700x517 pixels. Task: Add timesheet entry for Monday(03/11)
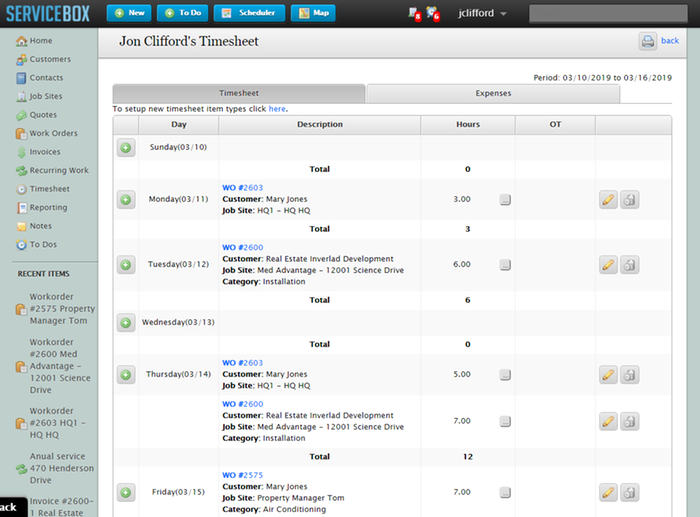coord(126,200)
